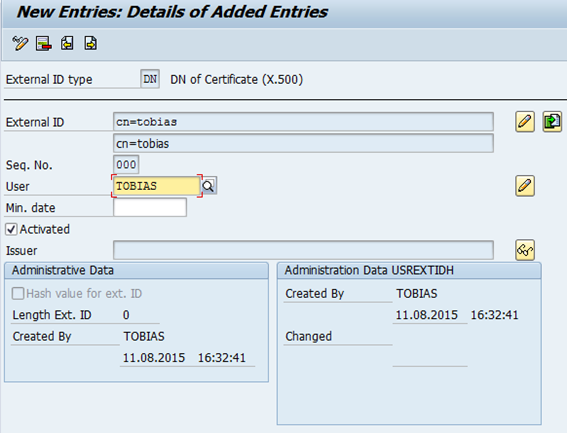Go to the next entry icon

90,43
